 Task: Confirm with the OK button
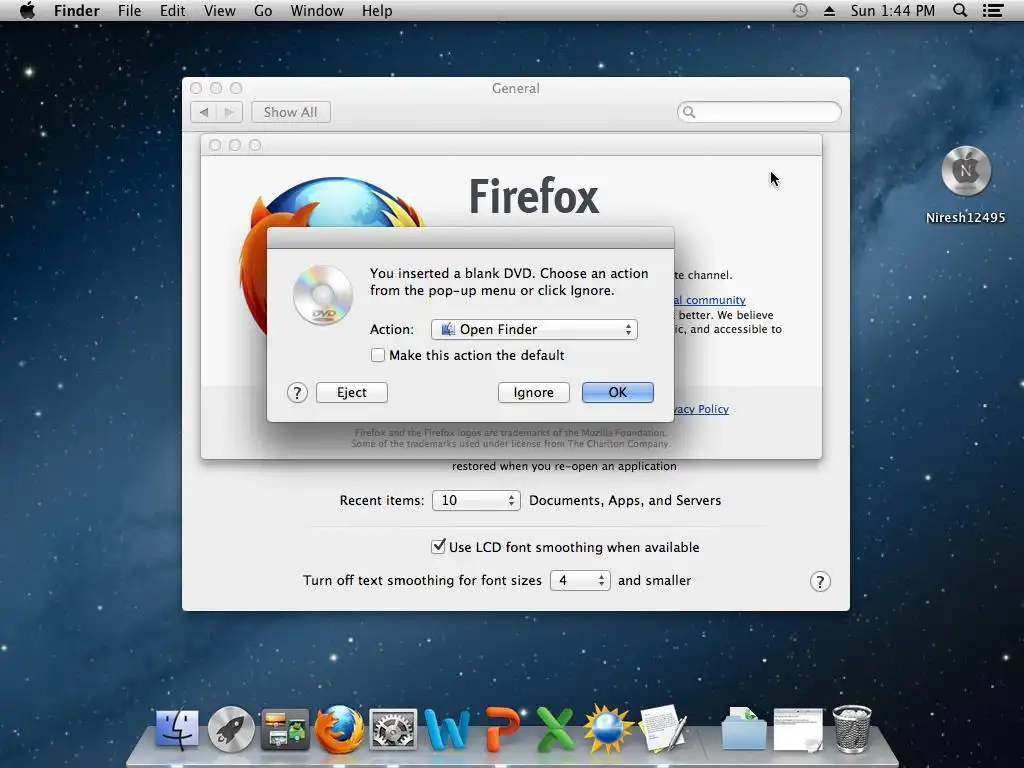tap(618, 392)
